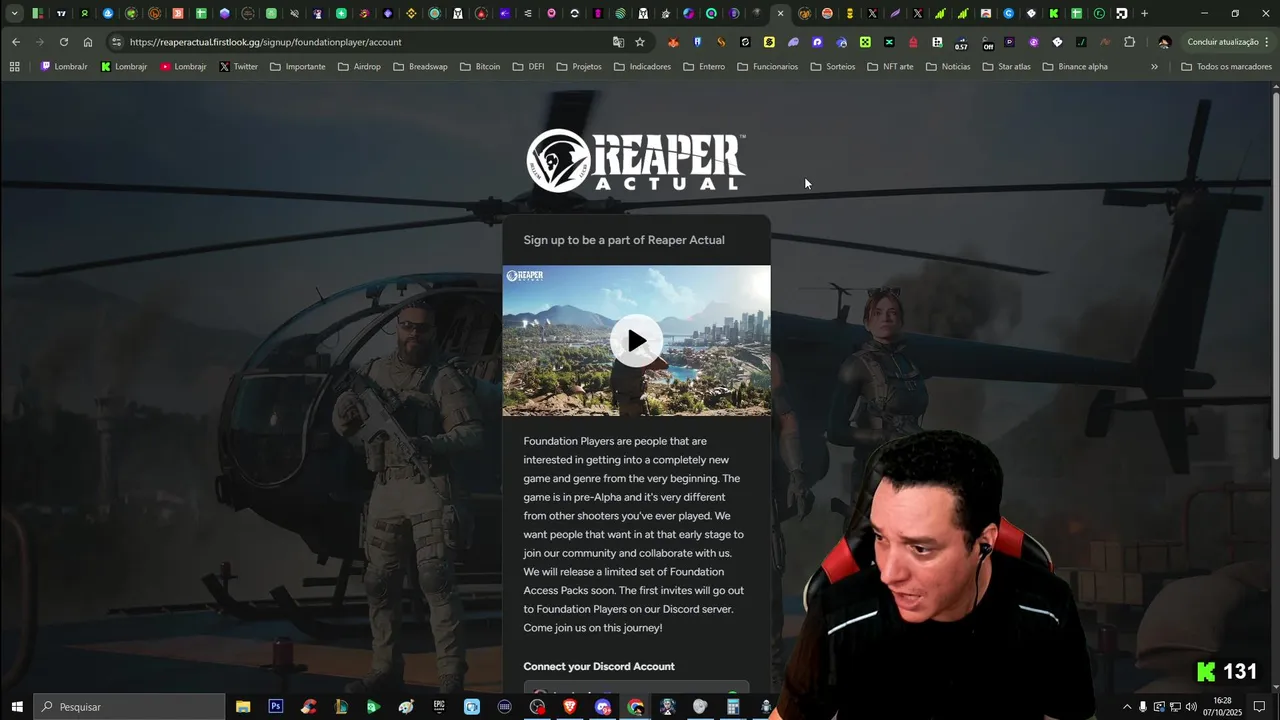Open the Indicadores bookmarks folder
This screenshot has height=720, width=1280.
(x=642, y=67)
